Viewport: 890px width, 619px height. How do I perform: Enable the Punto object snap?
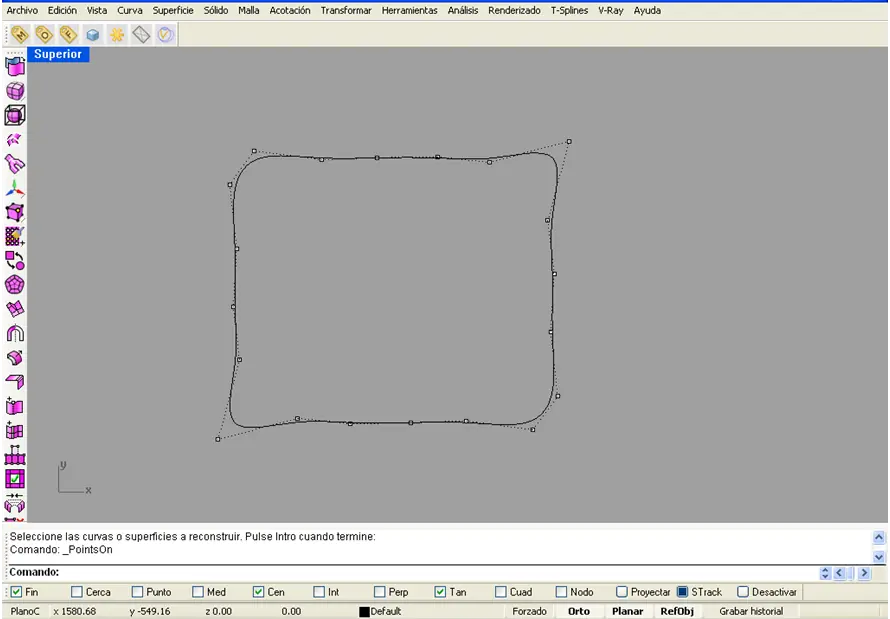pyautogui.click(x=137, y=592)
